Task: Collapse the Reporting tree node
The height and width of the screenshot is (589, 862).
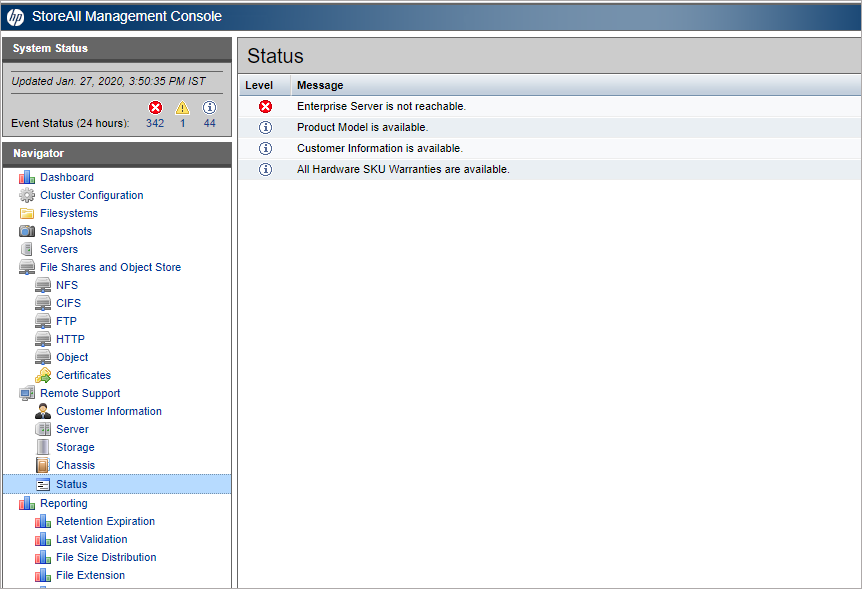Action: 27,503
